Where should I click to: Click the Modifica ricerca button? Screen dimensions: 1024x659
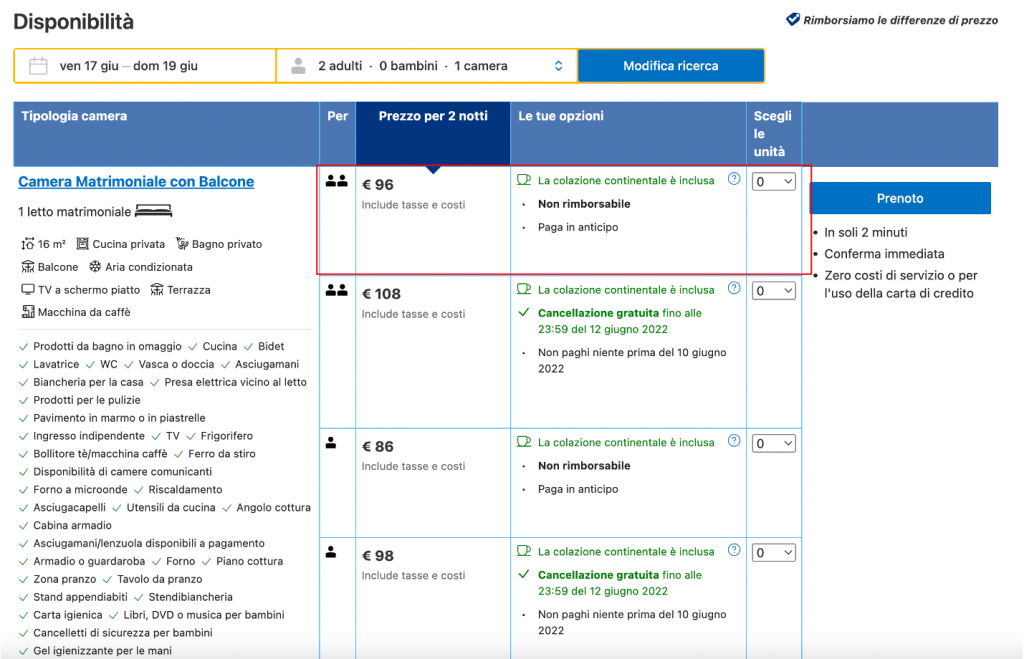[670, 66]
